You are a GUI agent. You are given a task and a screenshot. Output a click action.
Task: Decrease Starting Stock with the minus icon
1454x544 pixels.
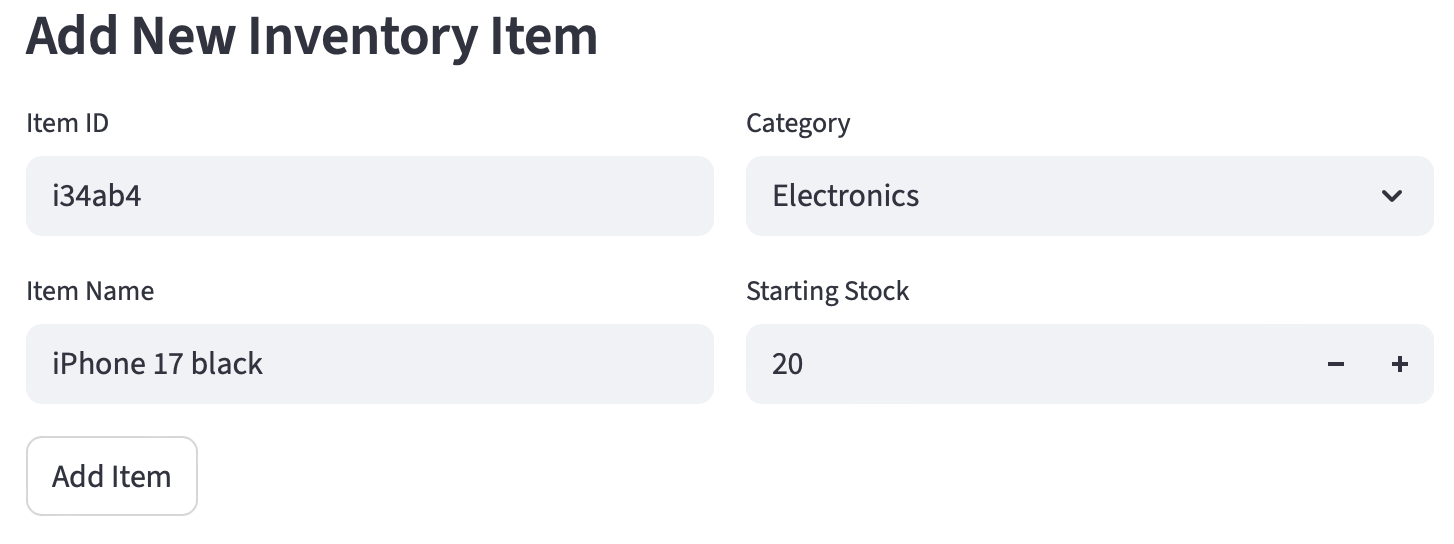1335,364
